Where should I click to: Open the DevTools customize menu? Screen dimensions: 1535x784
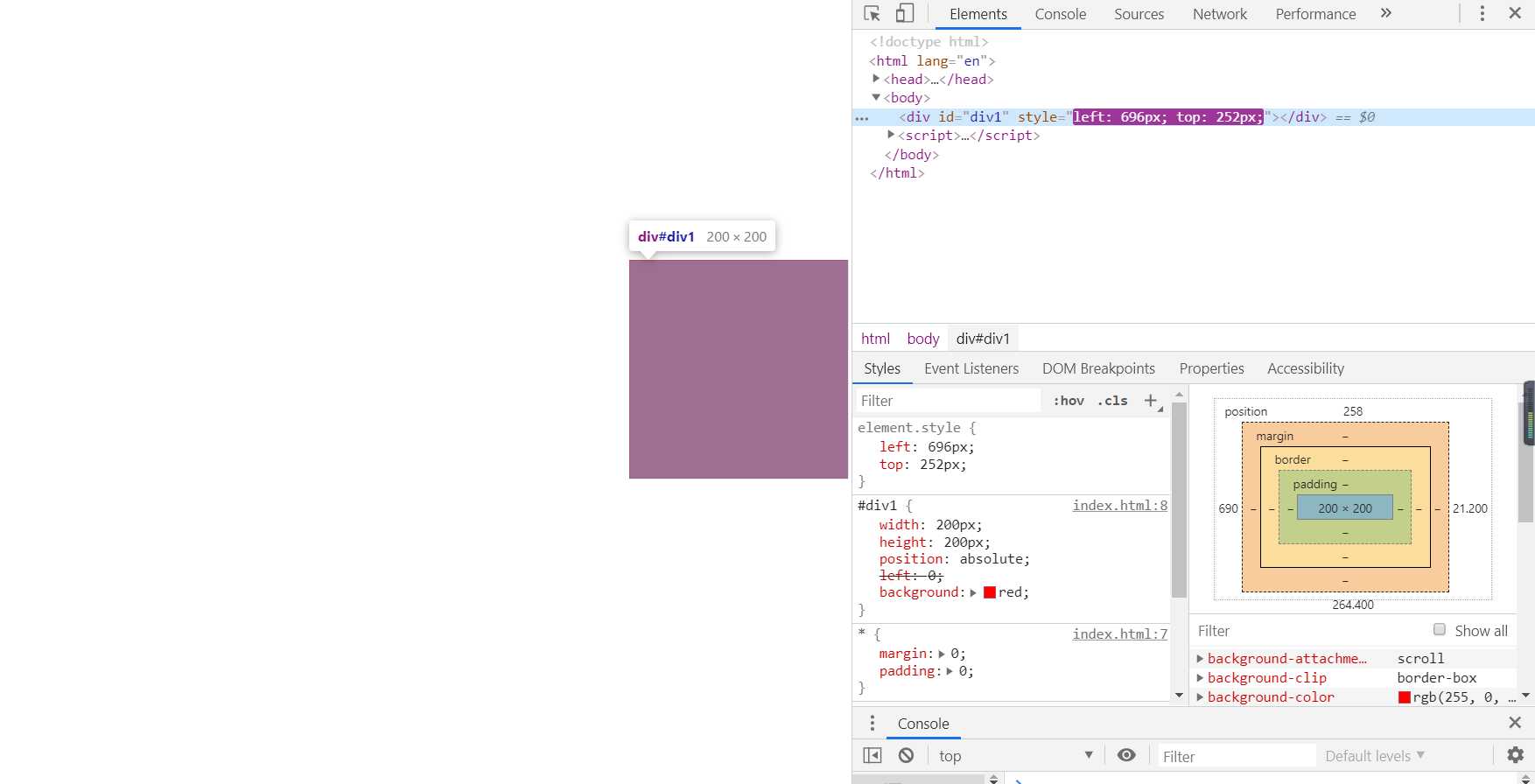click(1482, 14)
